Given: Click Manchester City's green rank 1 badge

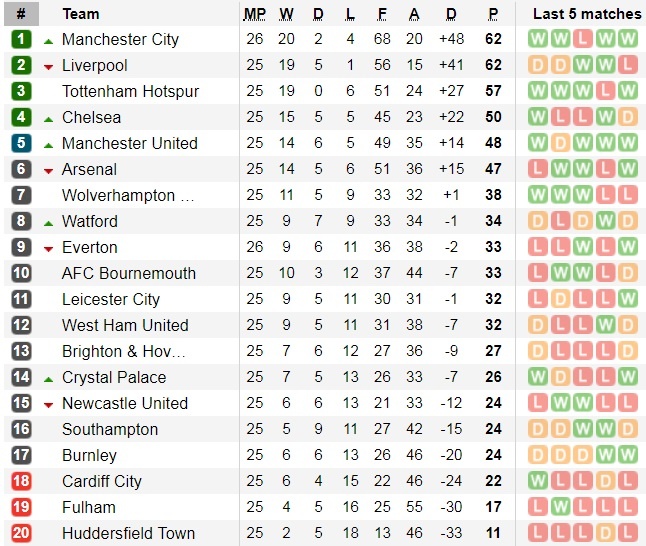Looking at the screenshot, I should (x=21, y=39).
